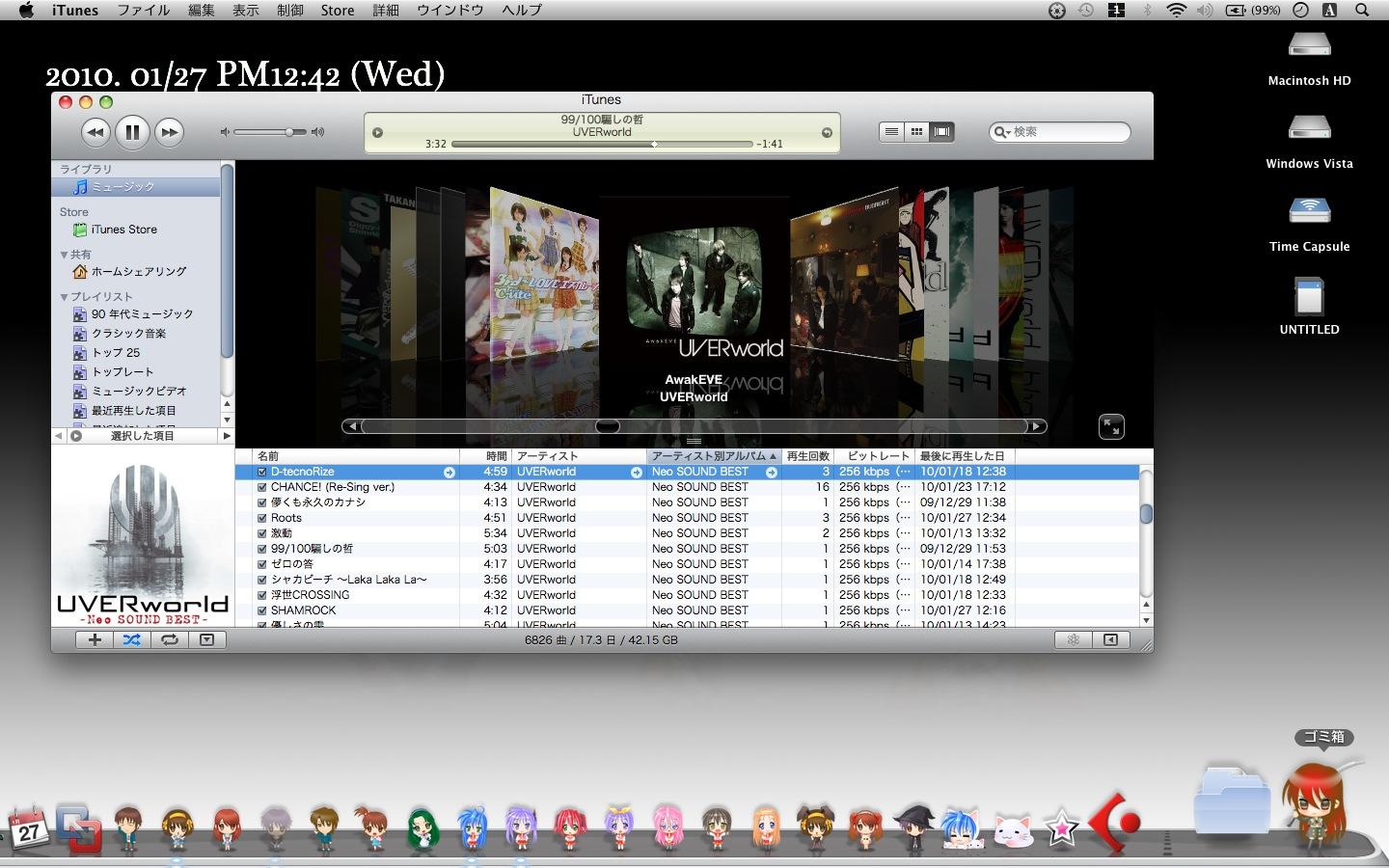This screenshot has height=868, width=1389.
Task: Open the 編集 menu
Action: click(x=202, y=11)
